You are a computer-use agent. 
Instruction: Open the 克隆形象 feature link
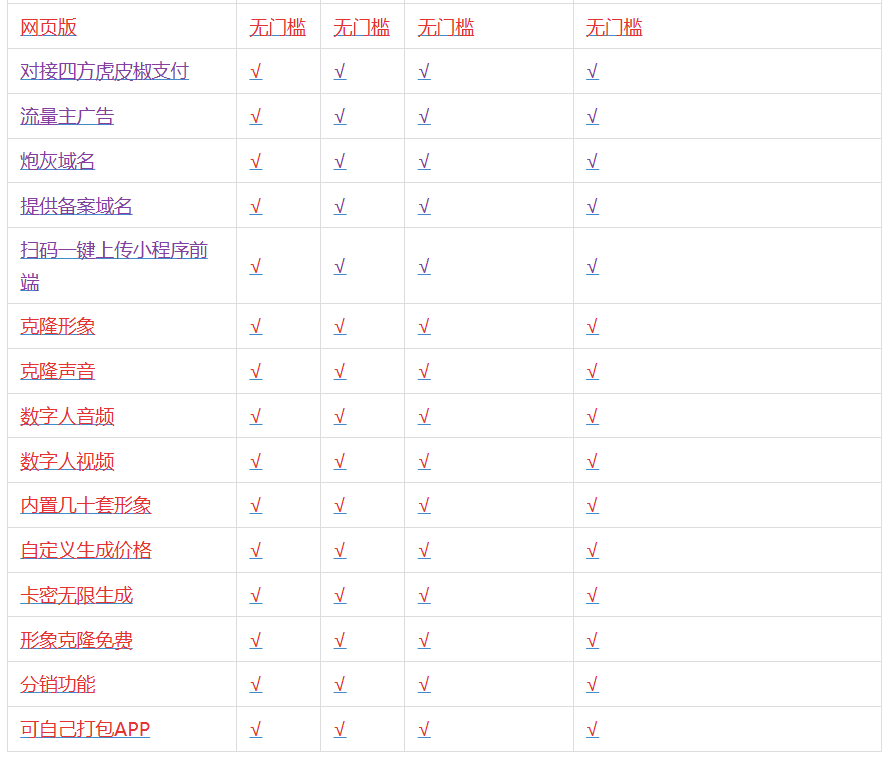click(56, 325)
